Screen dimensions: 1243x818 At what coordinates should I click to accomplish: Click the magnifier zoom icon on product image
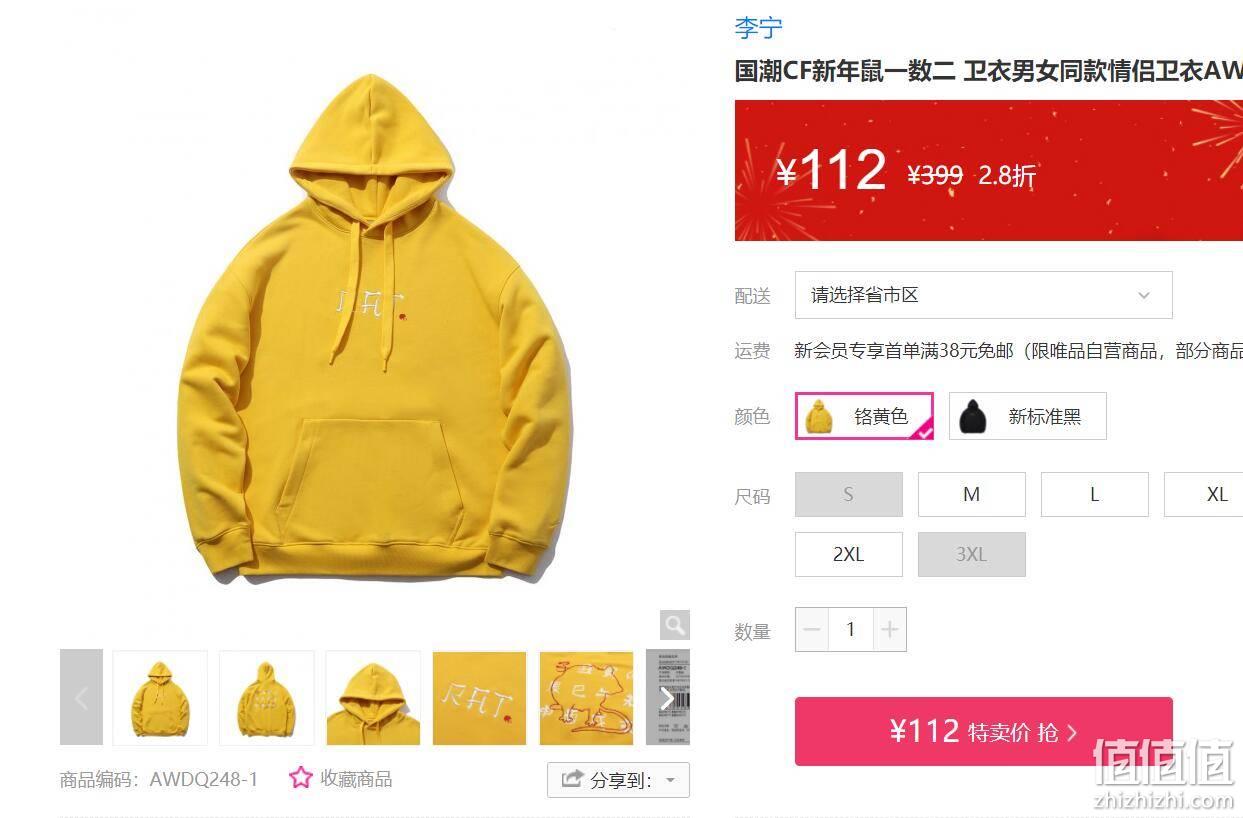[x=675, y=625]
